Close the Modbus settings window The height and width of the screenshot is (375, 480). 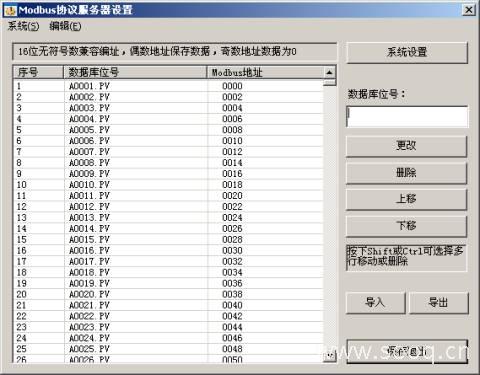pyautogui.click(x=469, y=10)
